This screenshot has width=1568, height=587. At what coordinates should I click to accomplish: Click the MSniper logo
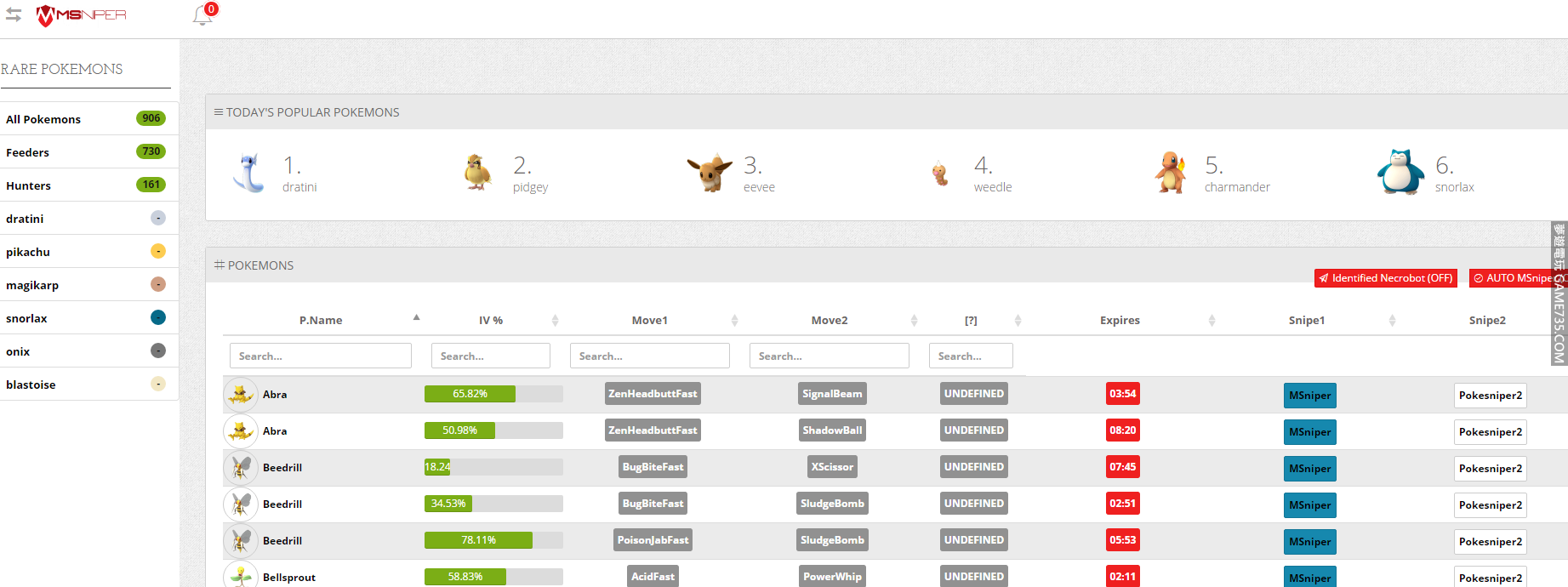[82, 15]
